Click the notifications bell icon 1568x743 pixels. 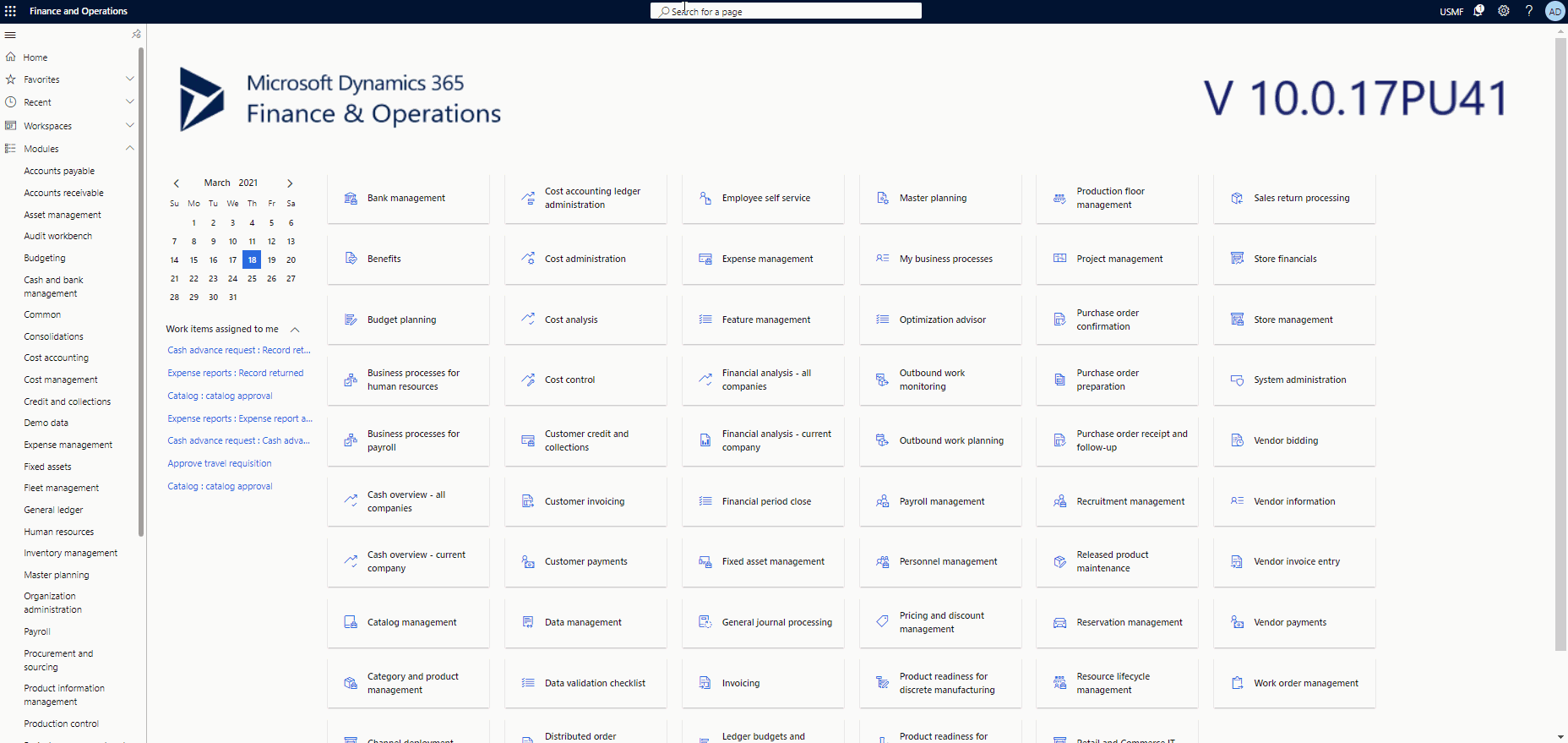(1478, 11)
